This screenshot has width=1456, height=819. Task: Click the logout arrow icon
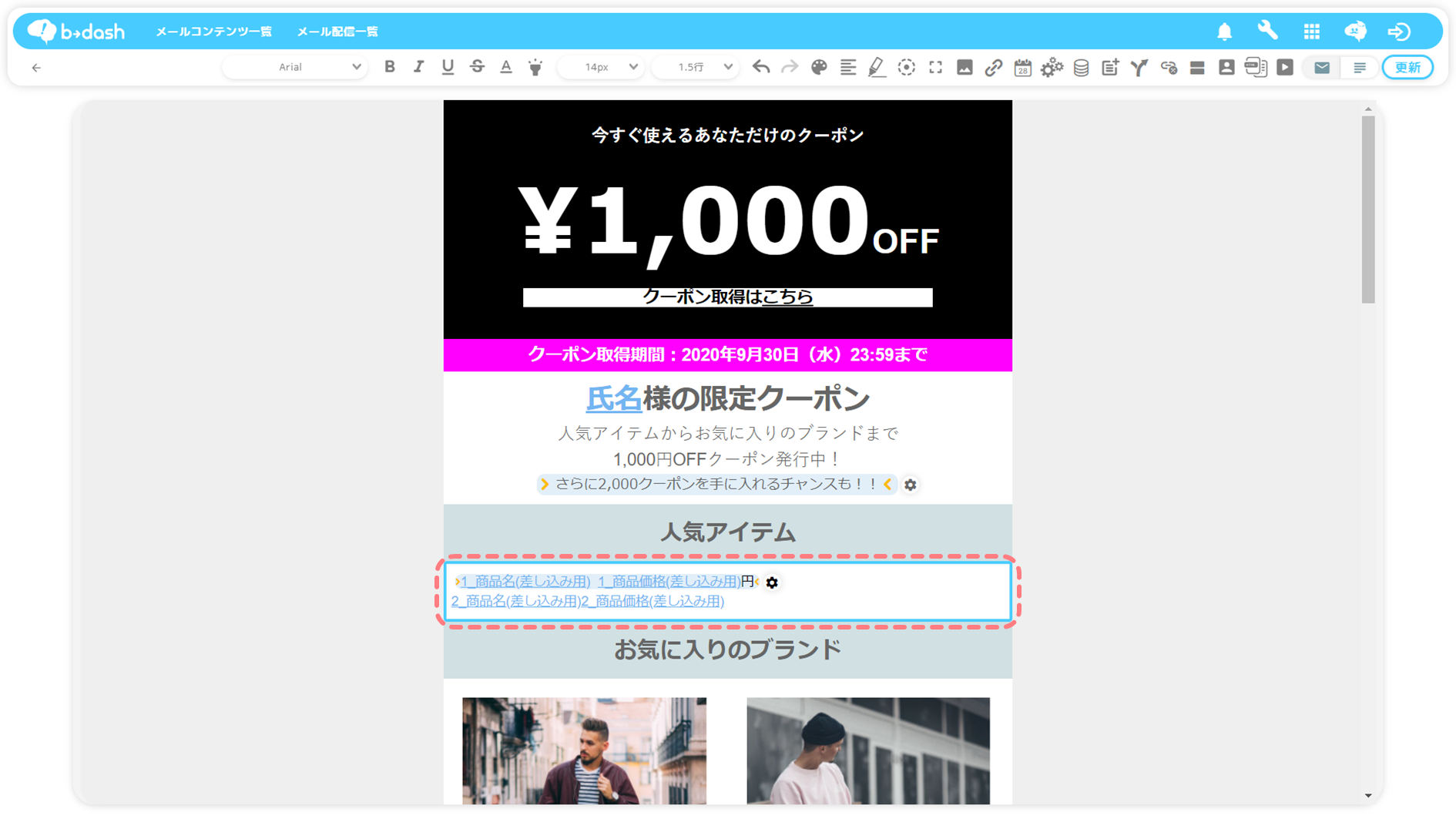click(1399, 32)
